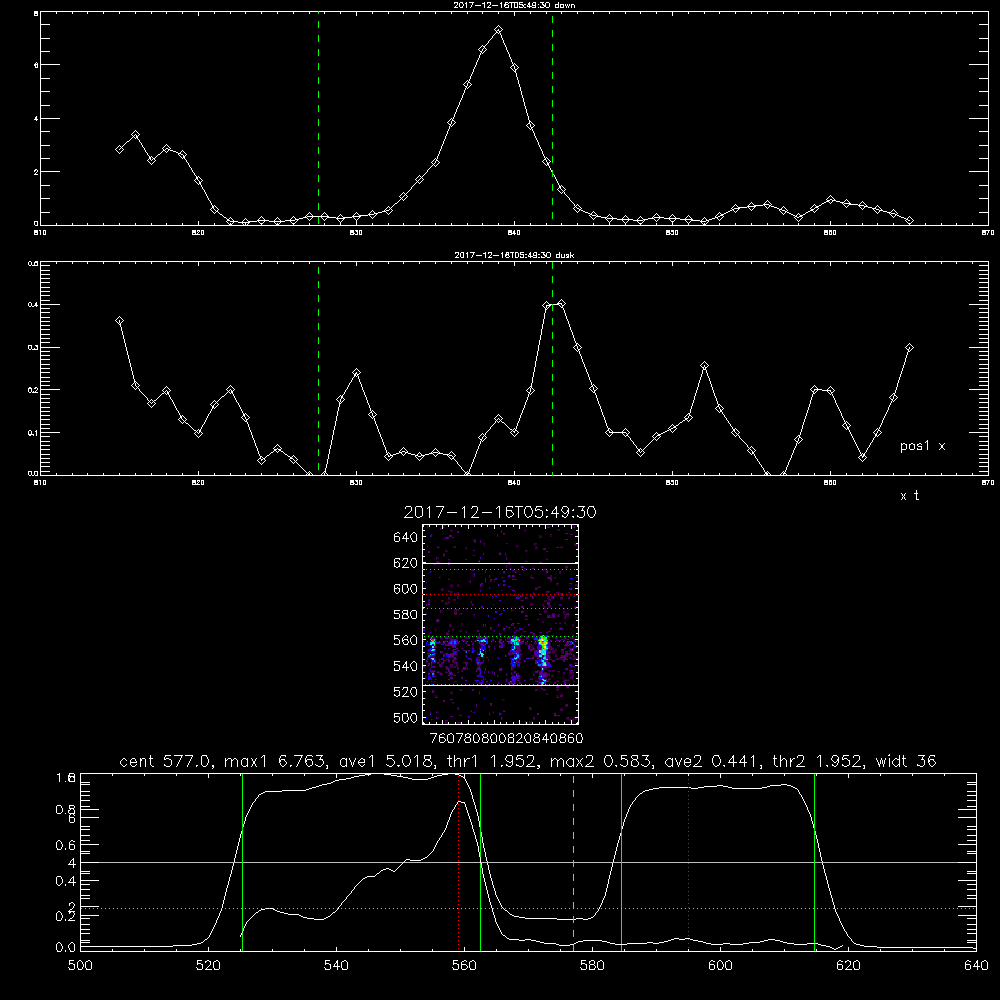
Task: Open the colored spectrogram image
Action: [500, 624]
